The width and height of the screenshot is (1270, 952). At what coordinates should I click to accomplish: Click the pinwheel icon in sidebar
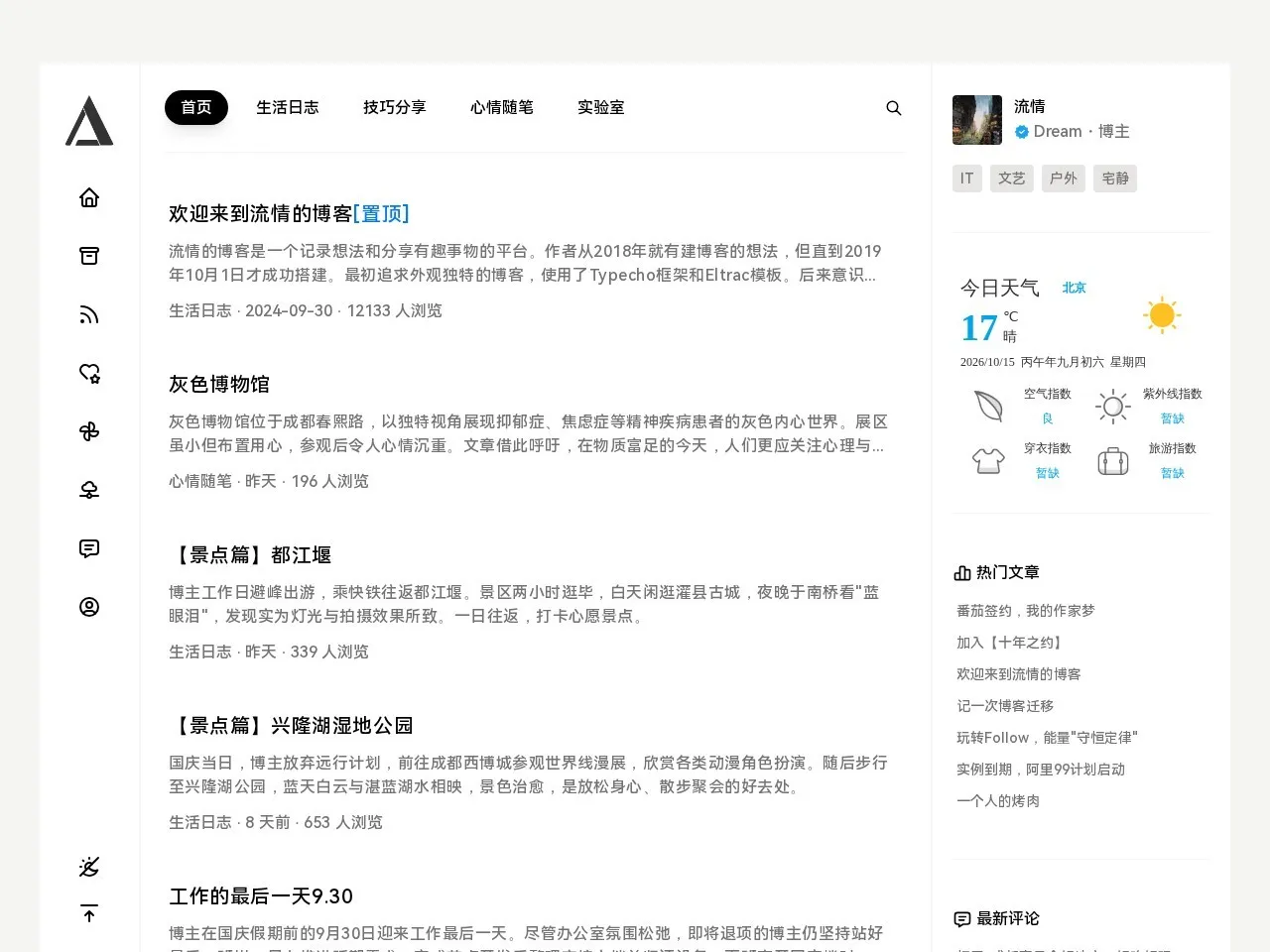coord(89,431)
